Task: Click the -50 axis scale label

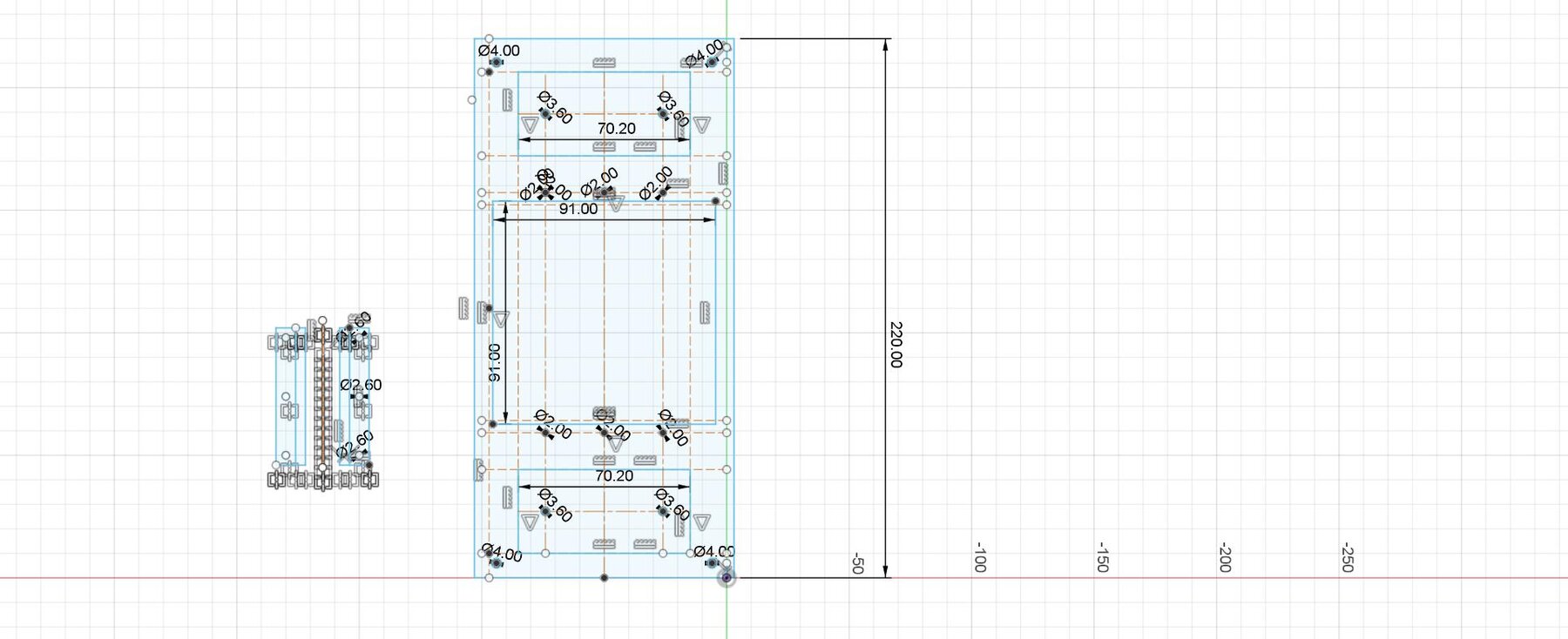Action: (857, 563)
